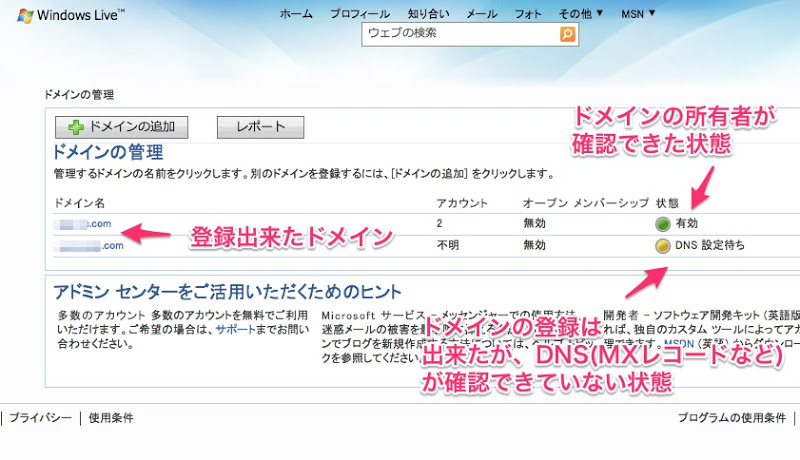Click the DNS 設定待ち status text
The width and height of the screenshot is (800, 460).
(710, 245)
